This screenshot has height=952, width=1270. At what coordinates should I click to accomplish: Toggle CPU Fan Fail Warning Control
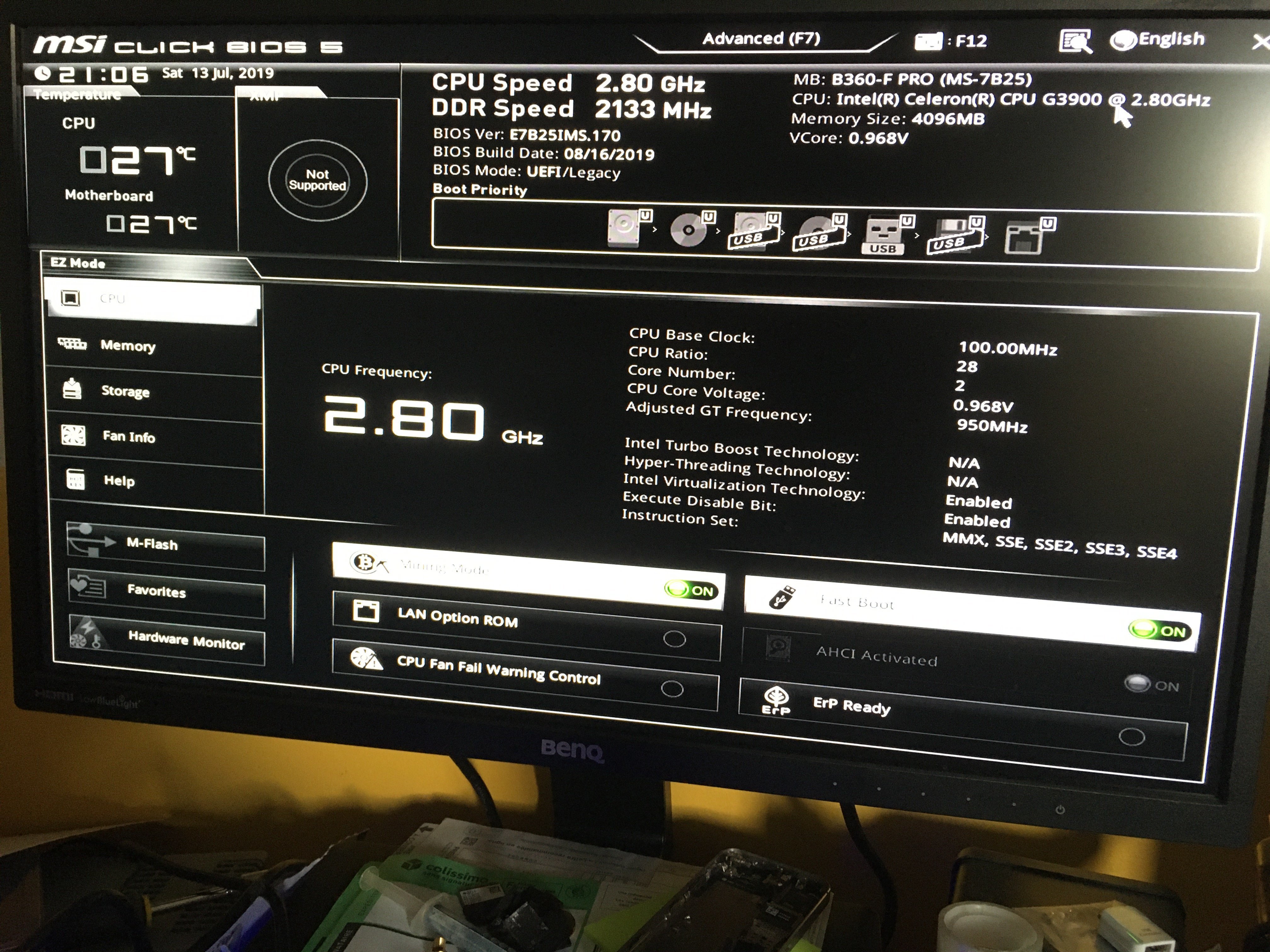(x=672, y=688)
